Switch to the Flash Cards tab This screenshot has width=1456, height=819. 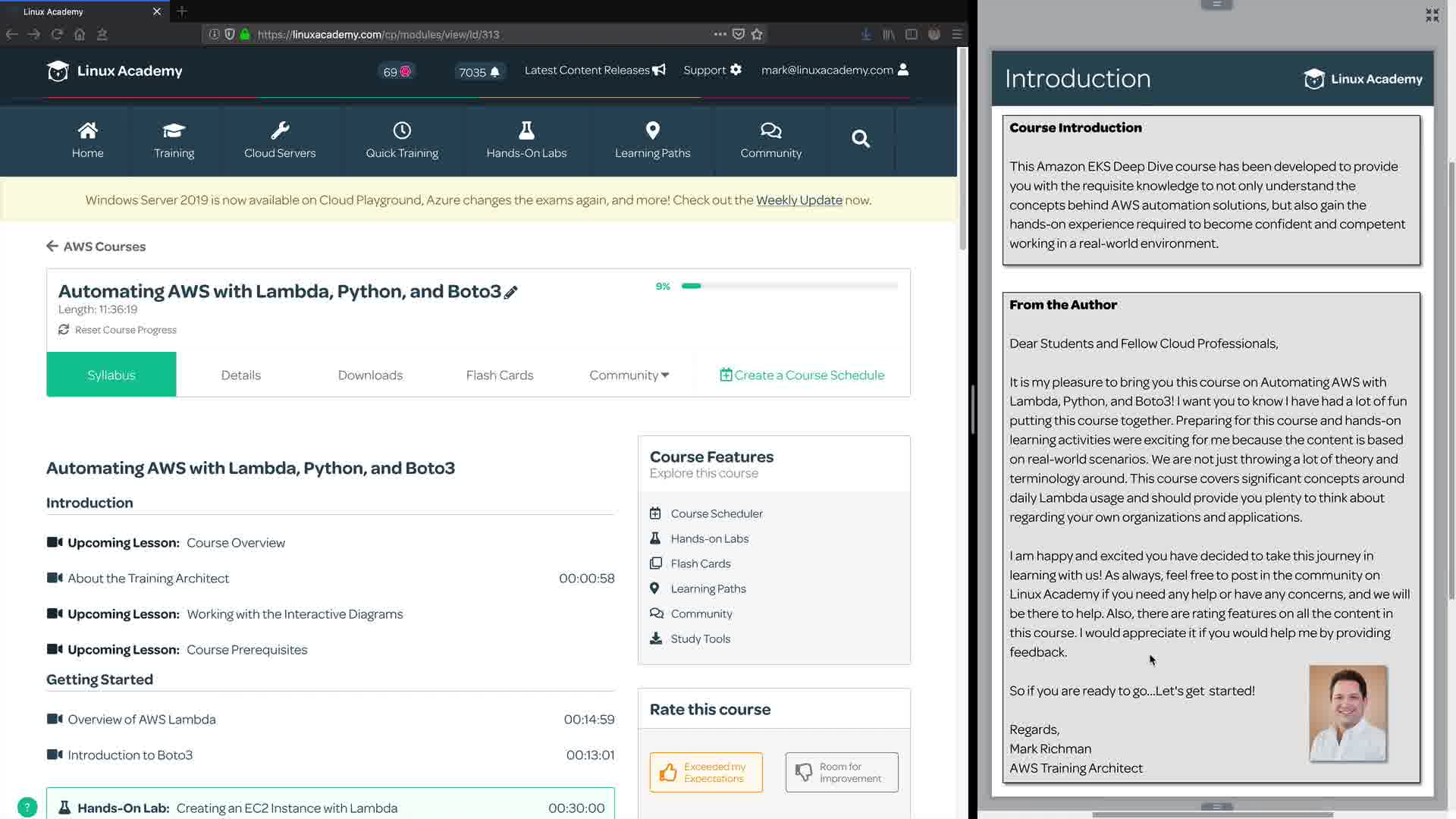pos(499,375)
